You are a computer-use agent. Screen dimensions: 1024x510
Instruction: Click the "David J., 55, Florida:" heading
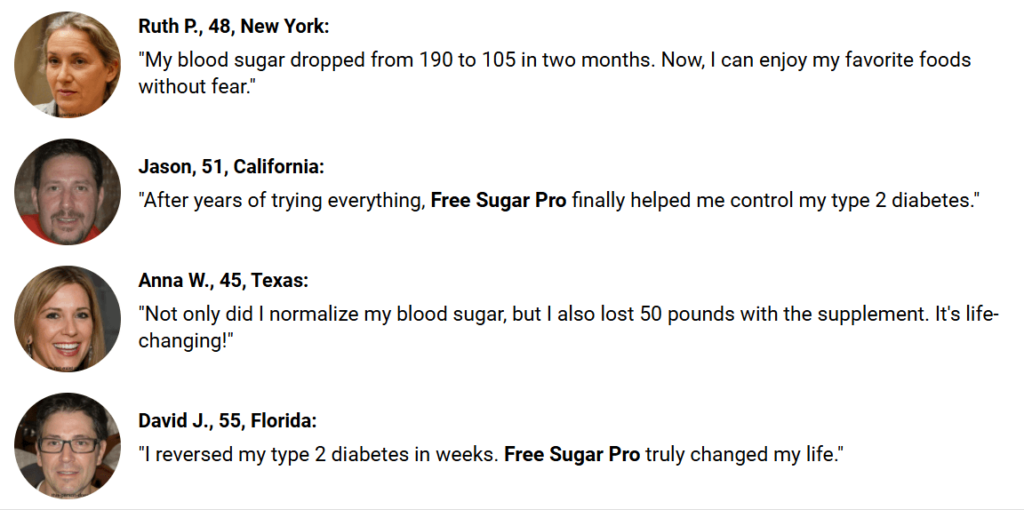coord(227,421)
